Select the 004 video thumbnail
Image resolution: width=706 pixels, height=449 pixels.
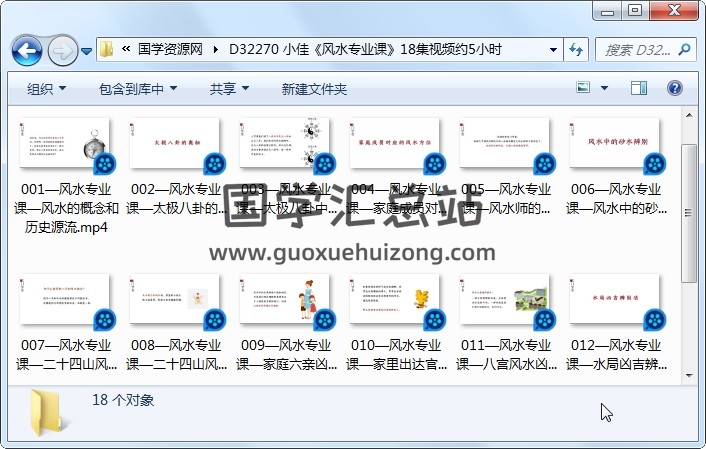tap(396, 145)
